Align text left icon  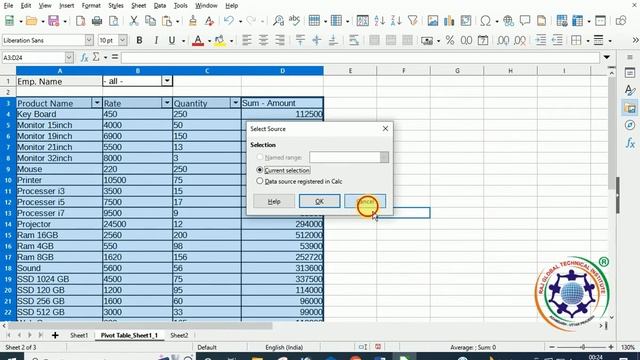[247, 40]
